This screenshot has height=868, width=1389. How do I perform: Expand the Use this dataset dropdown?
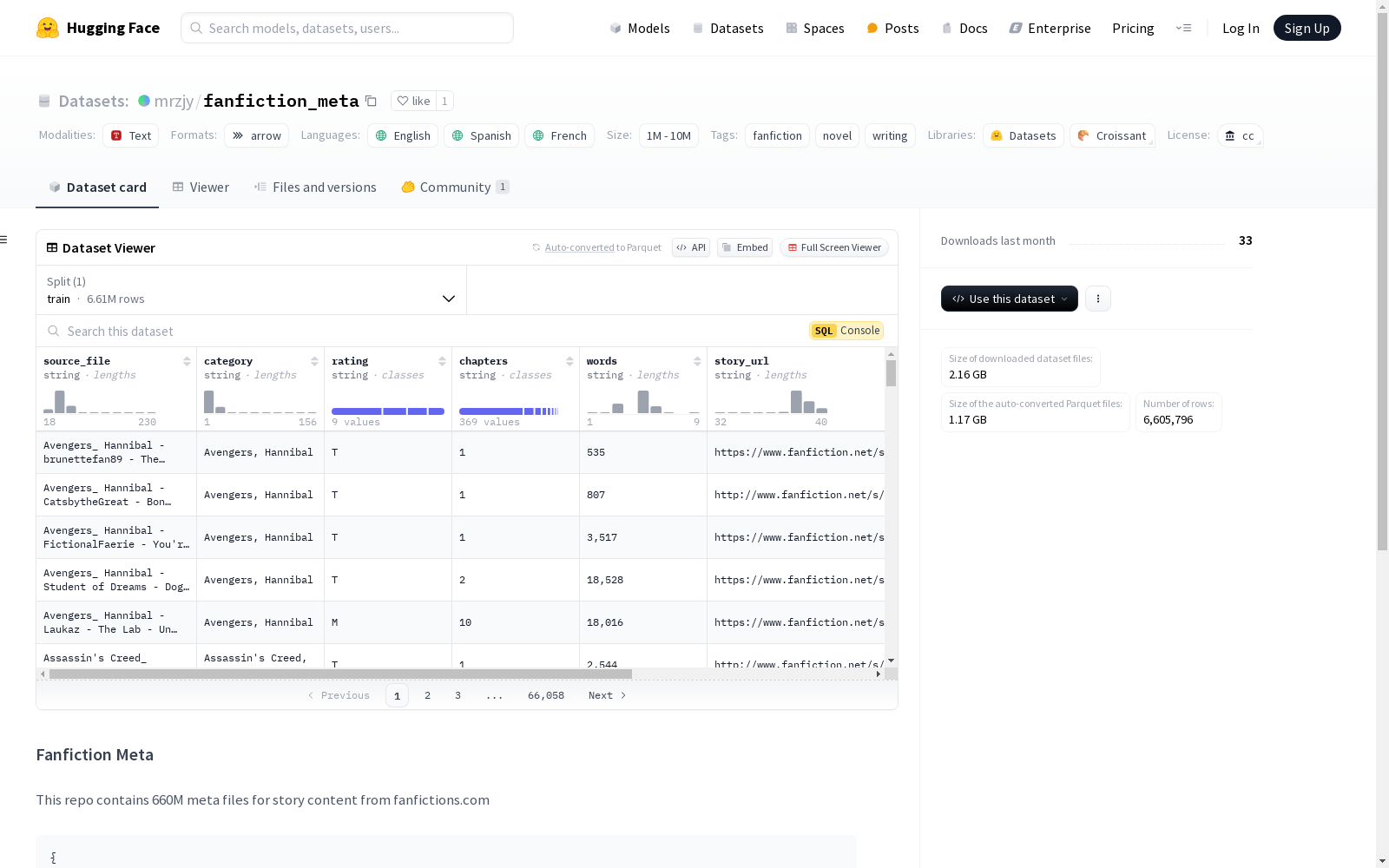[1010, 299]
